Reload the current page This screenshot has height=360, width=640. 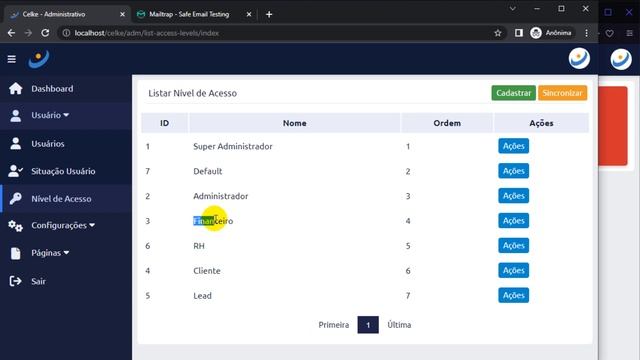(x=45, y=33)
